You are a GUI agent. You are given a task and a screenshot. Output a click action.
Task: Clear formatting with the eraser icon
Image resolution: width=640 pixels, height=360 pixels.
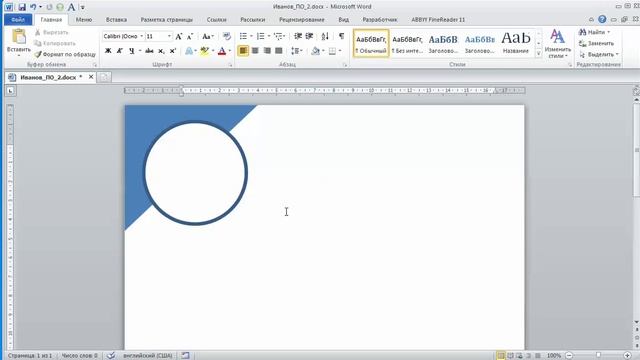coord(227,37)
